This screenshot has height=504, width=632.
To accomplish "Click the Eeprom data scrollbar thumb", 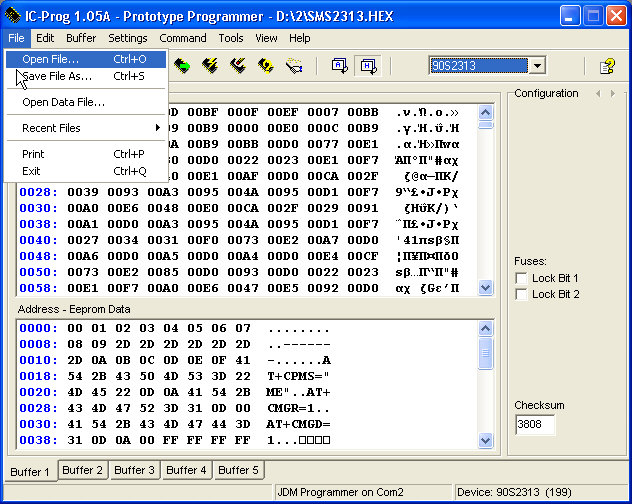I will click(486, 353).
